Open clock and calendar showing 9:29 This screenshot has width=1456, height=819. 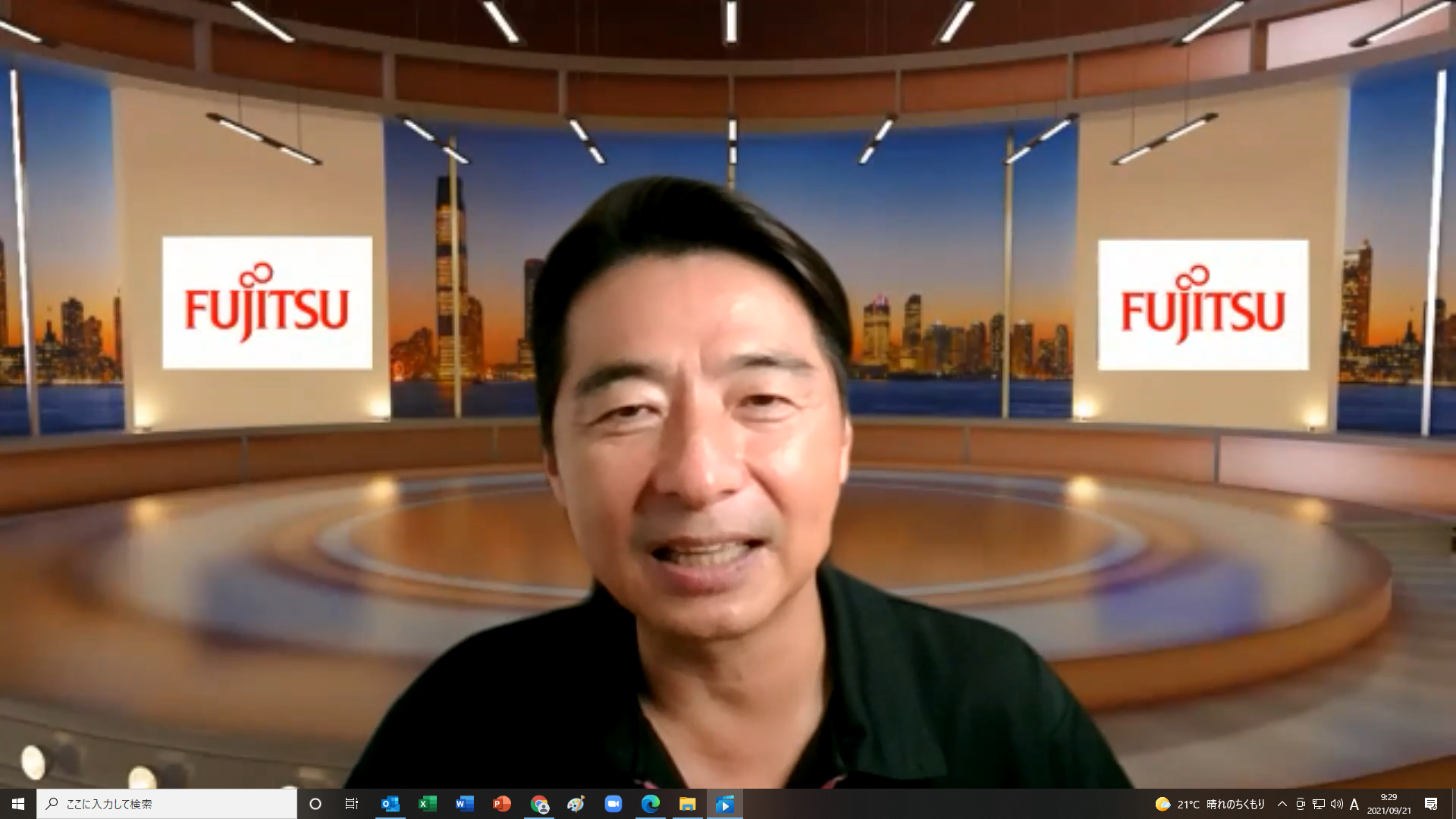1389,804
